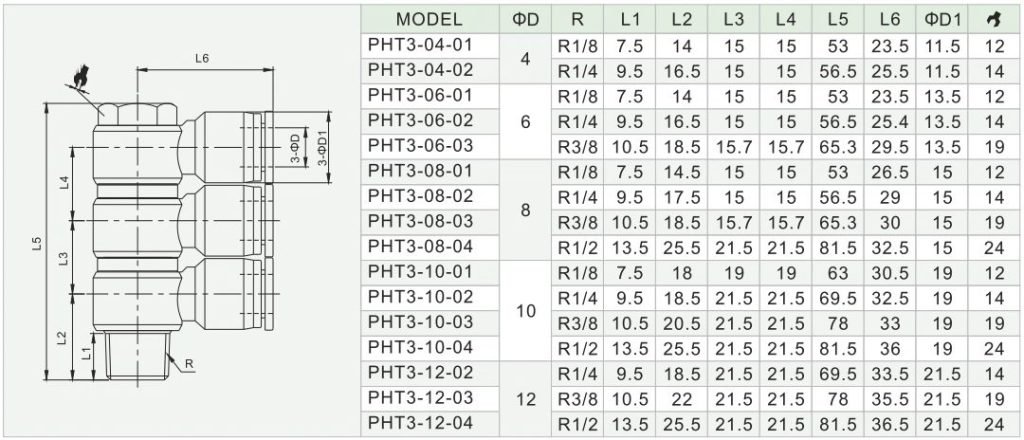Click the wrench icon in the table header
1024x440 pixels.
point(995,20)
